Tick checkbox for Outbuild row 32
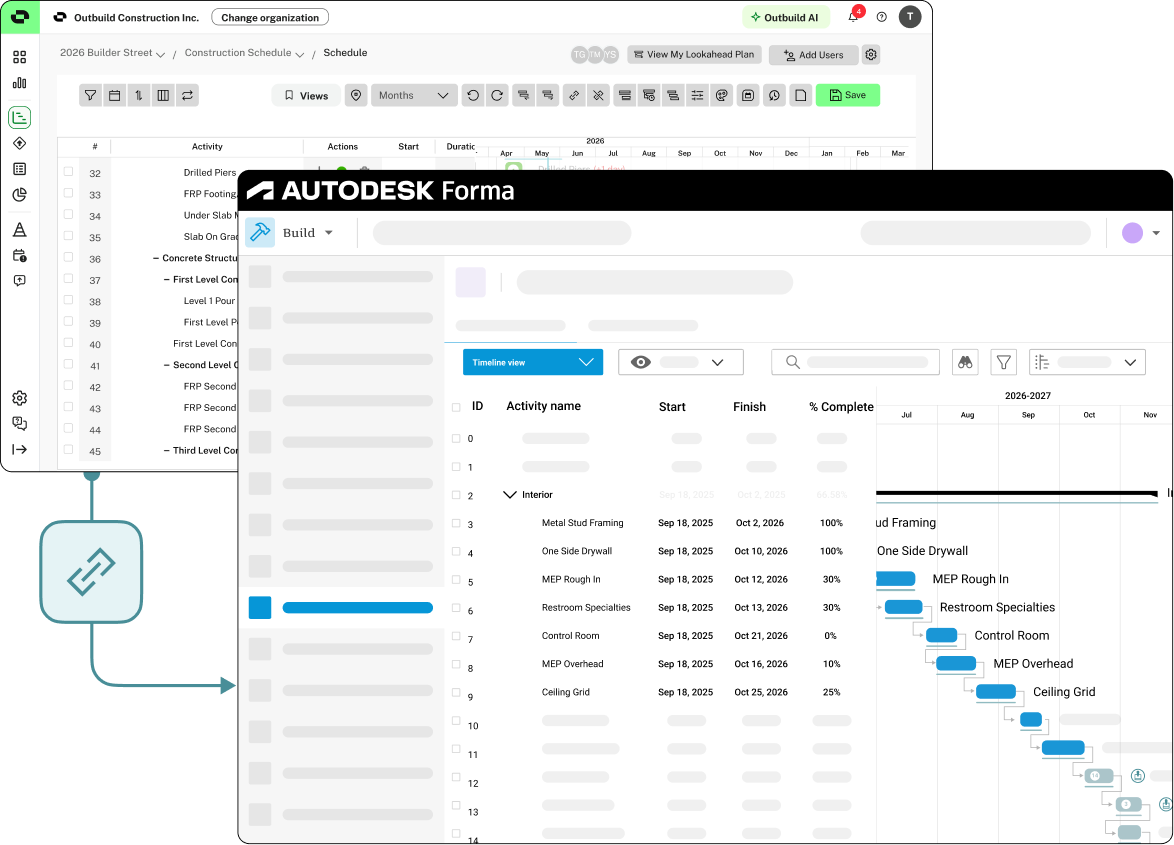The height and width of the screenshot is (845, 1174). [68, 172]
